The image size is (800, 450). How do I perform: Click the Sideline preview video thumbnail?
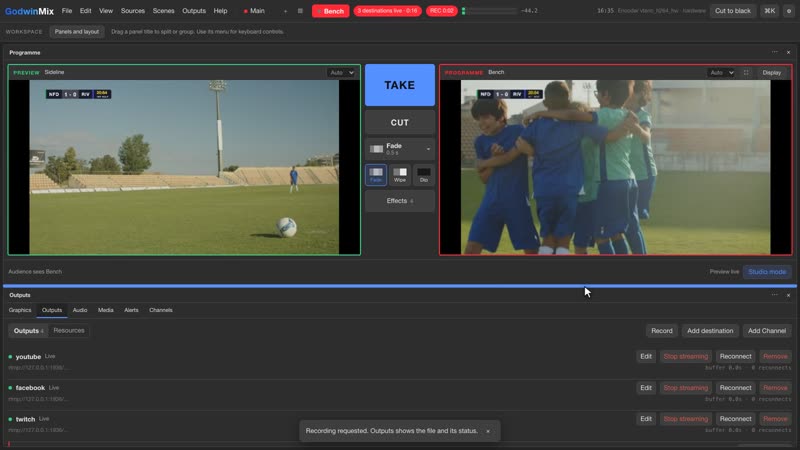pos(184,167)
